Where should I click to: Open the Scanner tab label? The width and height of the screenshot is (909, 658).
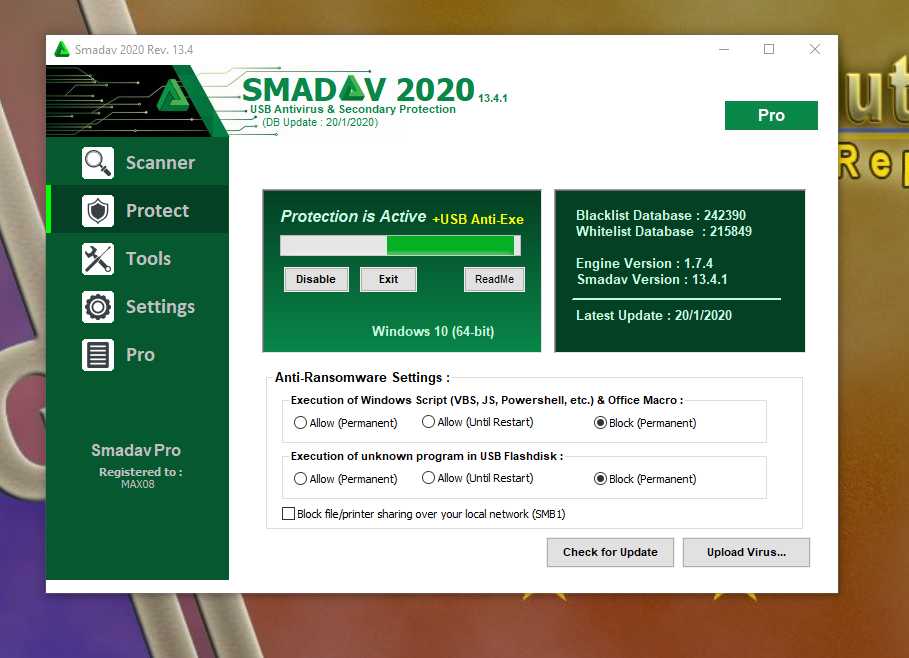pyautogui.click(x=160, y=163)
